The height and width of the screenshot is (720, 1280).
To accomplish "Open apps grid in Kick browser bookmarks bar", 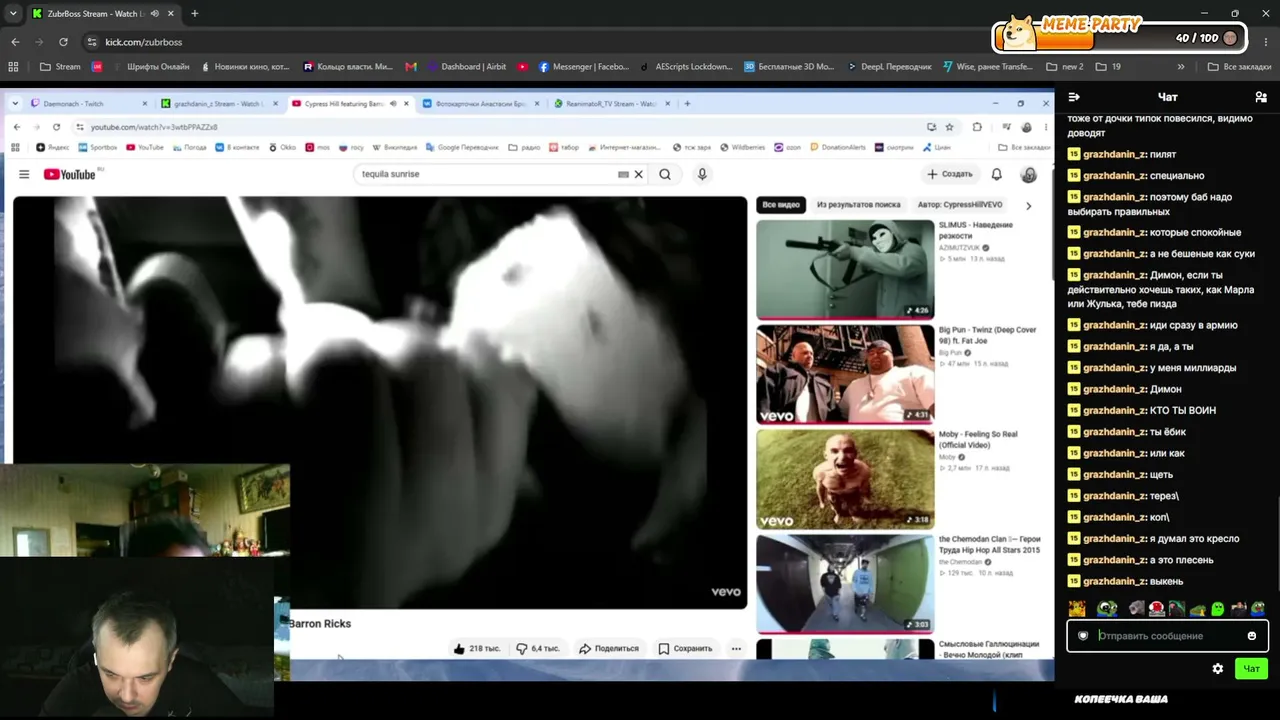I will click(x=13, y=67).
